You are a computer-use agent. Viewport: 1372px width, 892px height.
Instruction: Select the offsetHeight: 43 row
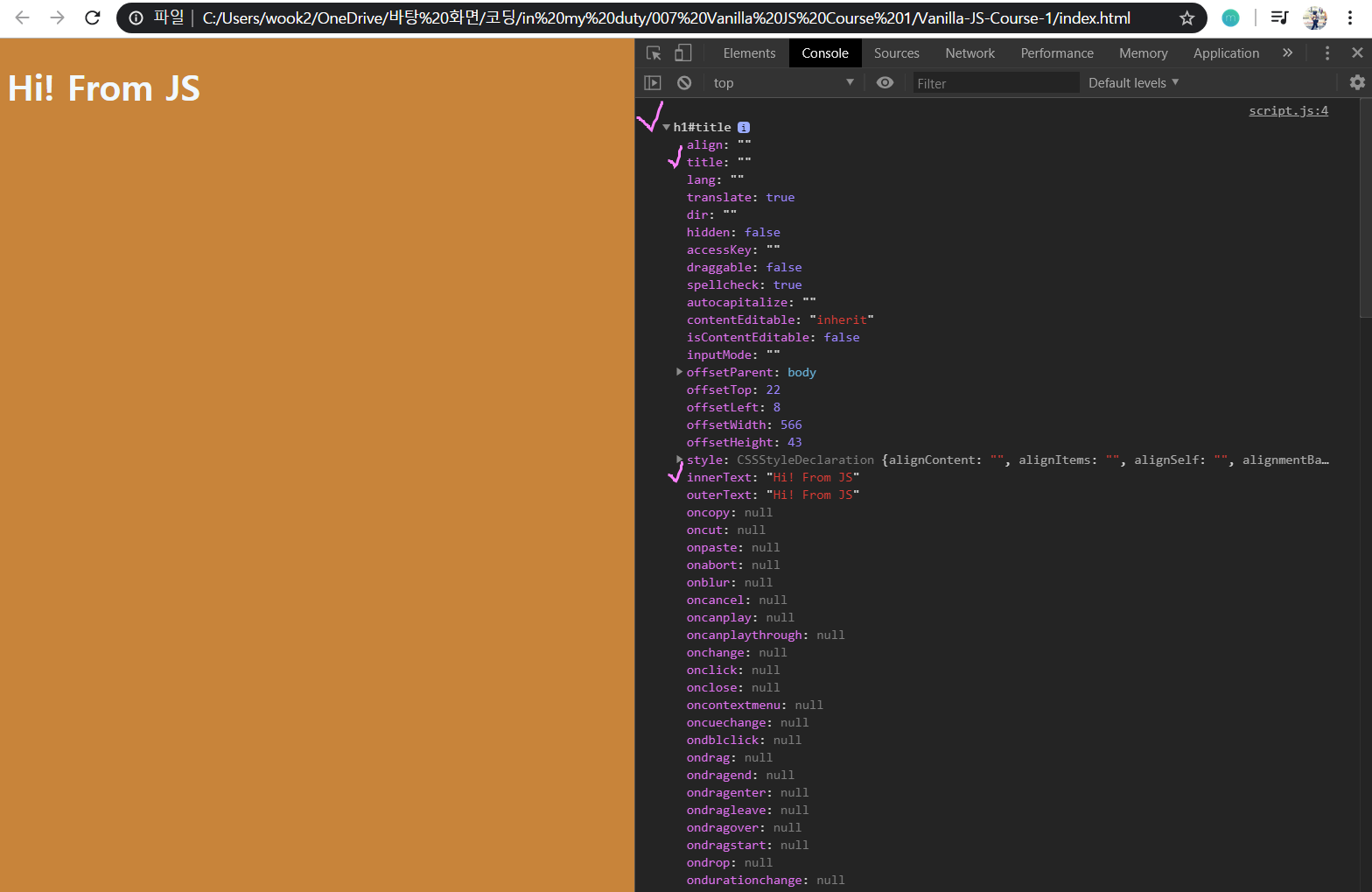point(744,442)
